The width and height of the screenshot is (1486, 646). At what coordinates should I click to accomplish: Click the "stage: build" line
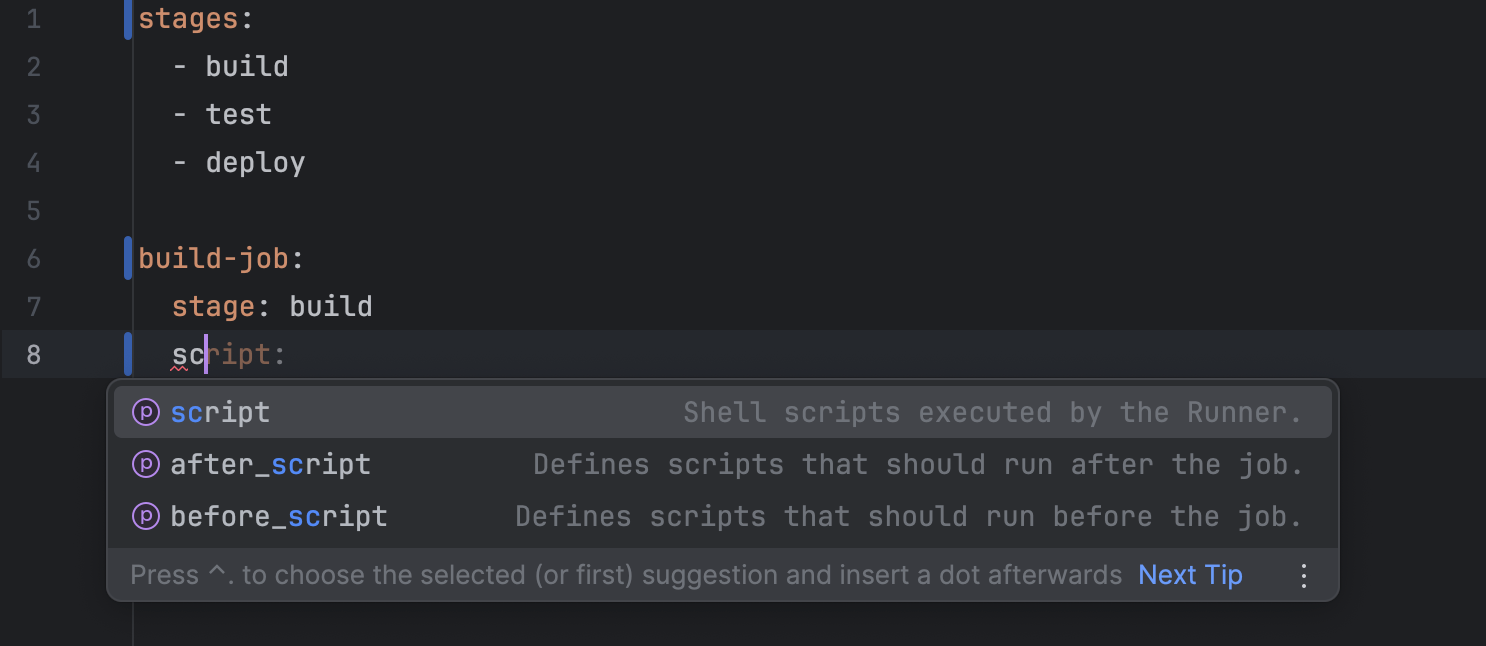[x=272, y=306]
